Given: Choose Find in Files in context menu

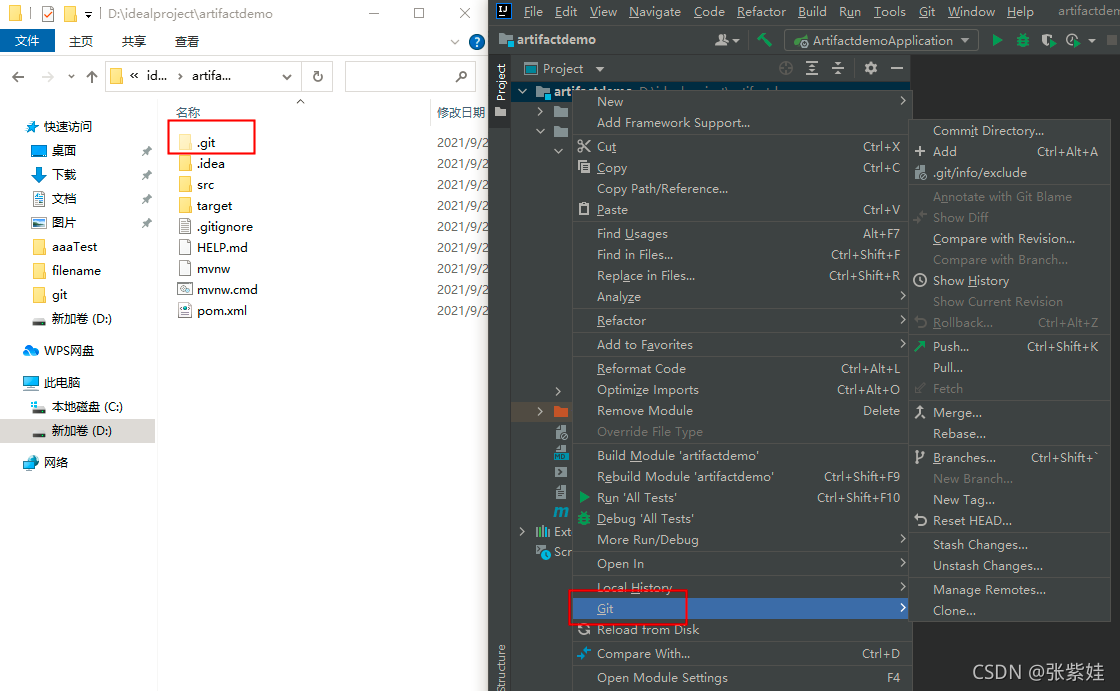Looking at the screenshot, I should (x=741, y=254).
